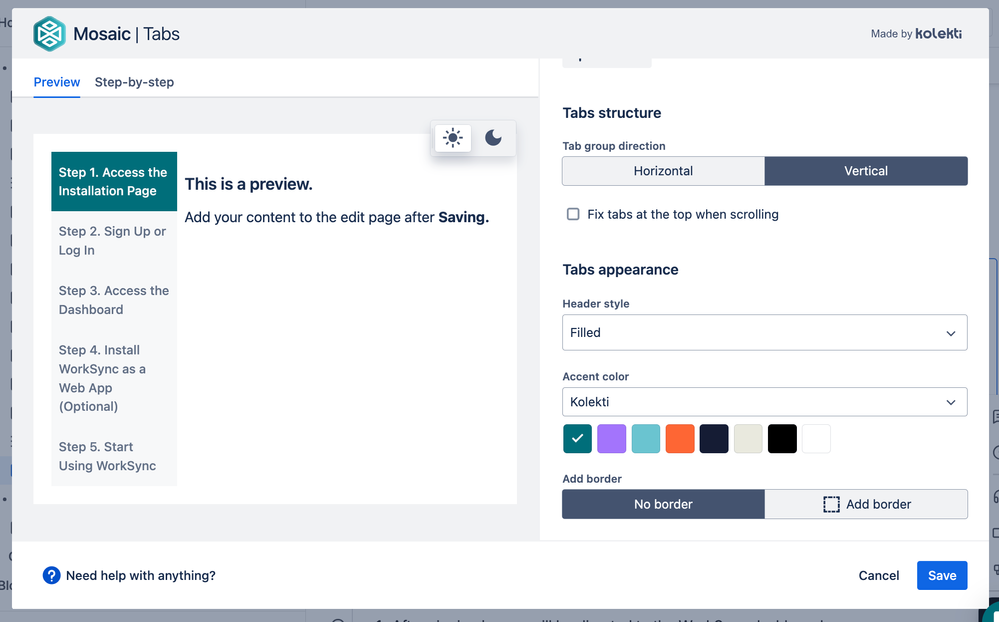
Task: Select the black accent color swatch
Action: pyautogui.click(x=781, y=438)
